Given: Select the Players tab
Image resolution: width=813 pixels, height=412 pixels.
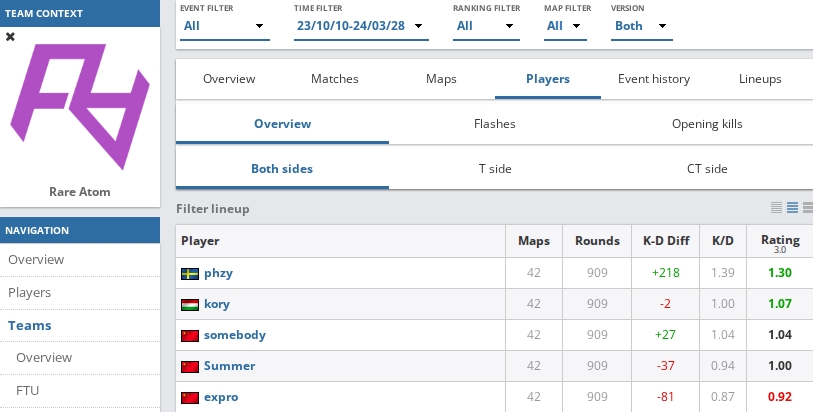Looking at the screenshot, I should pos(548,79).
